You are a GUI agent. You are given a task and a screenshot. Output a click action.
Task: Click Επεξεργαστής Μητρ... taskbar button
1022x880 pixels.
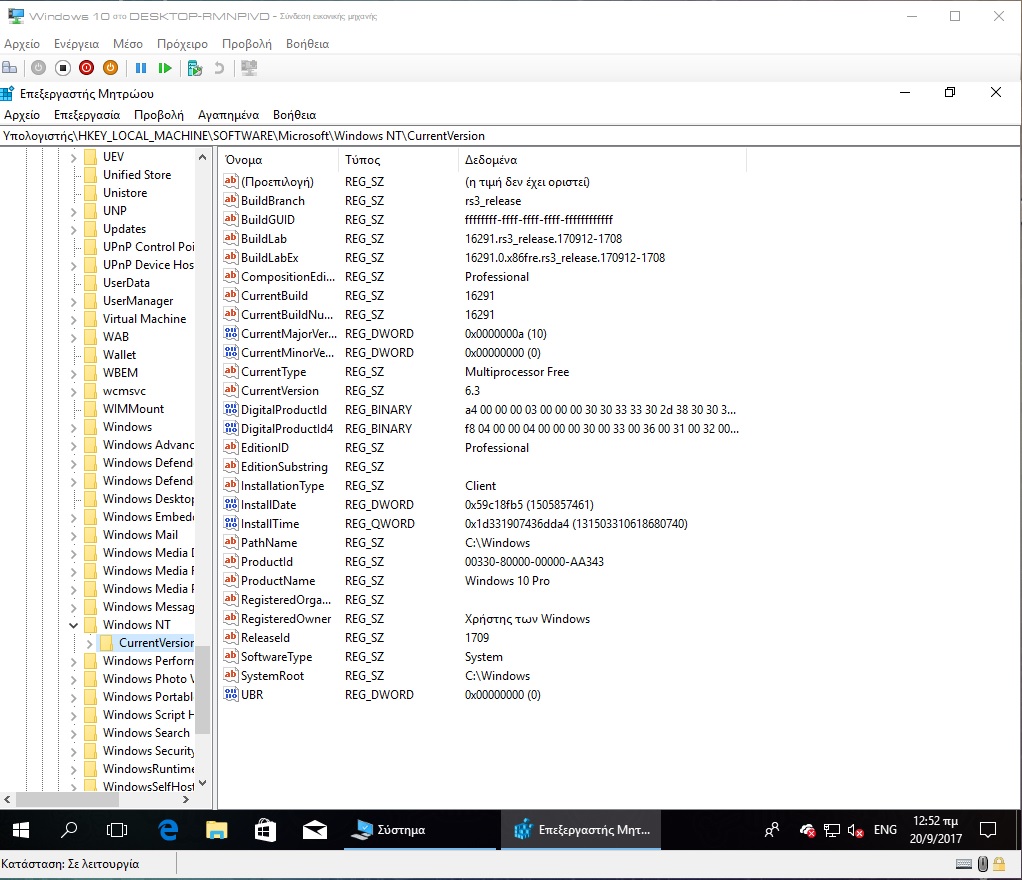pyautogui.click(x=581, y=830)
